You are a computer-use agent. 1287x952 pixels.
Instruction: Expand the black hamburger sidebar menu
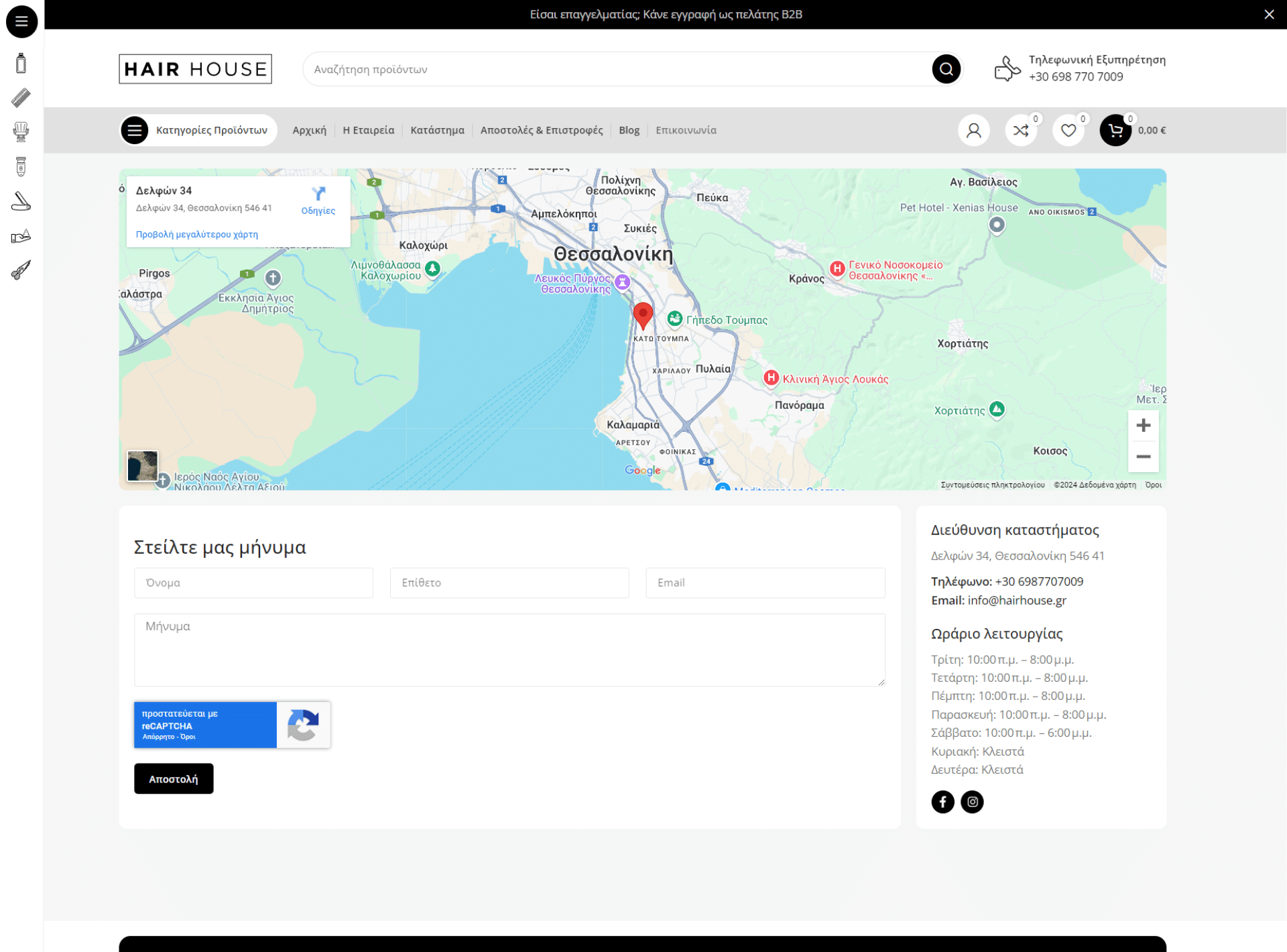coord(21,21)
